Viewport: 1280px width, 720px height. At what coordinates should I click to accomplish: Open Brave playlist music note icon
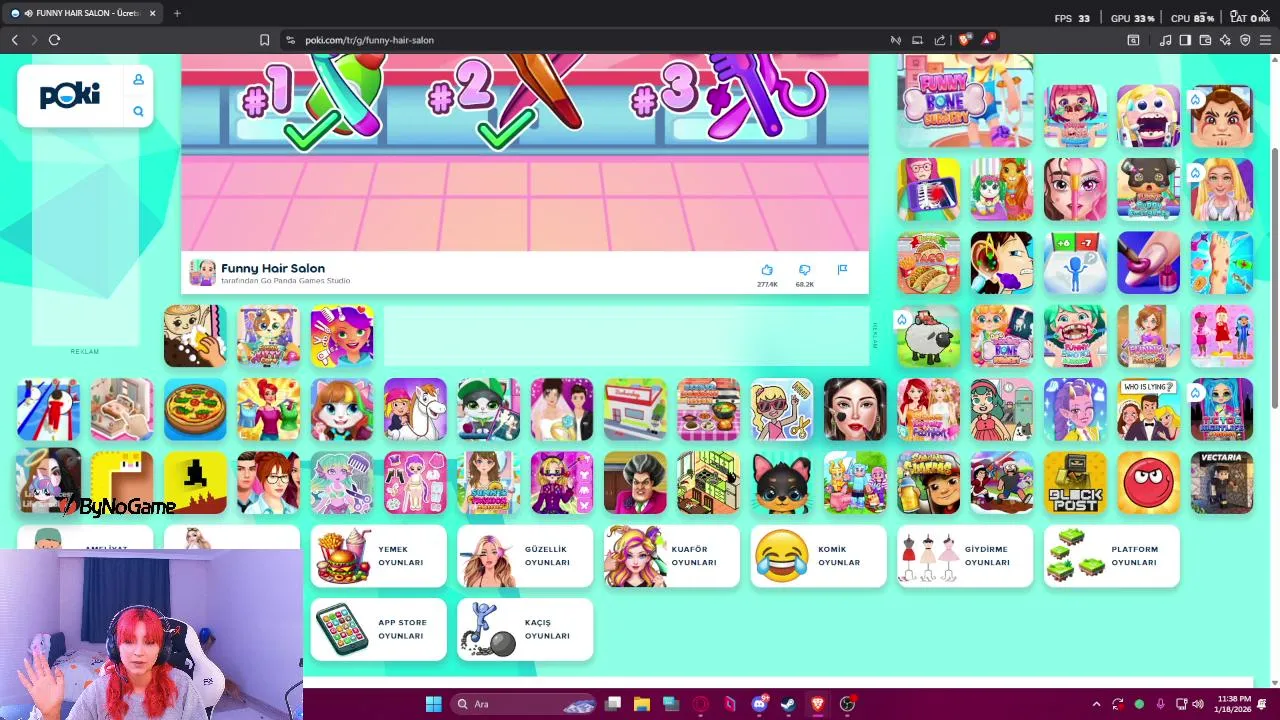1165,40
